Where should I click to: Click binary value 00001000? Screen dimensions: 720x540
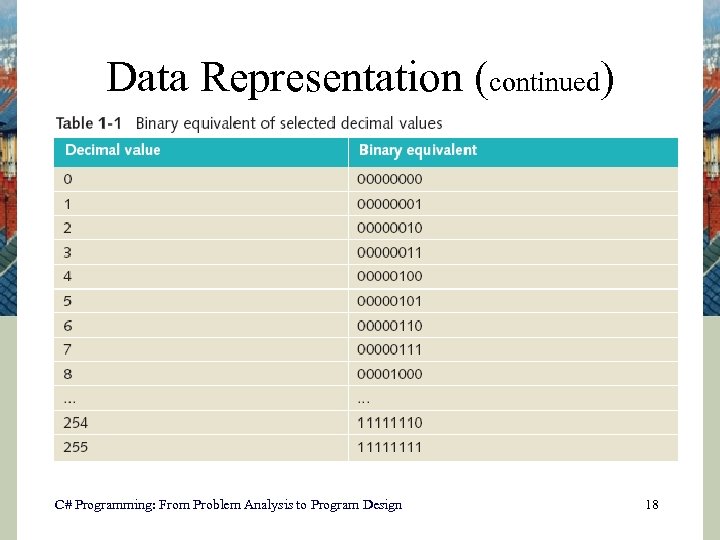(x=390, y=374)
